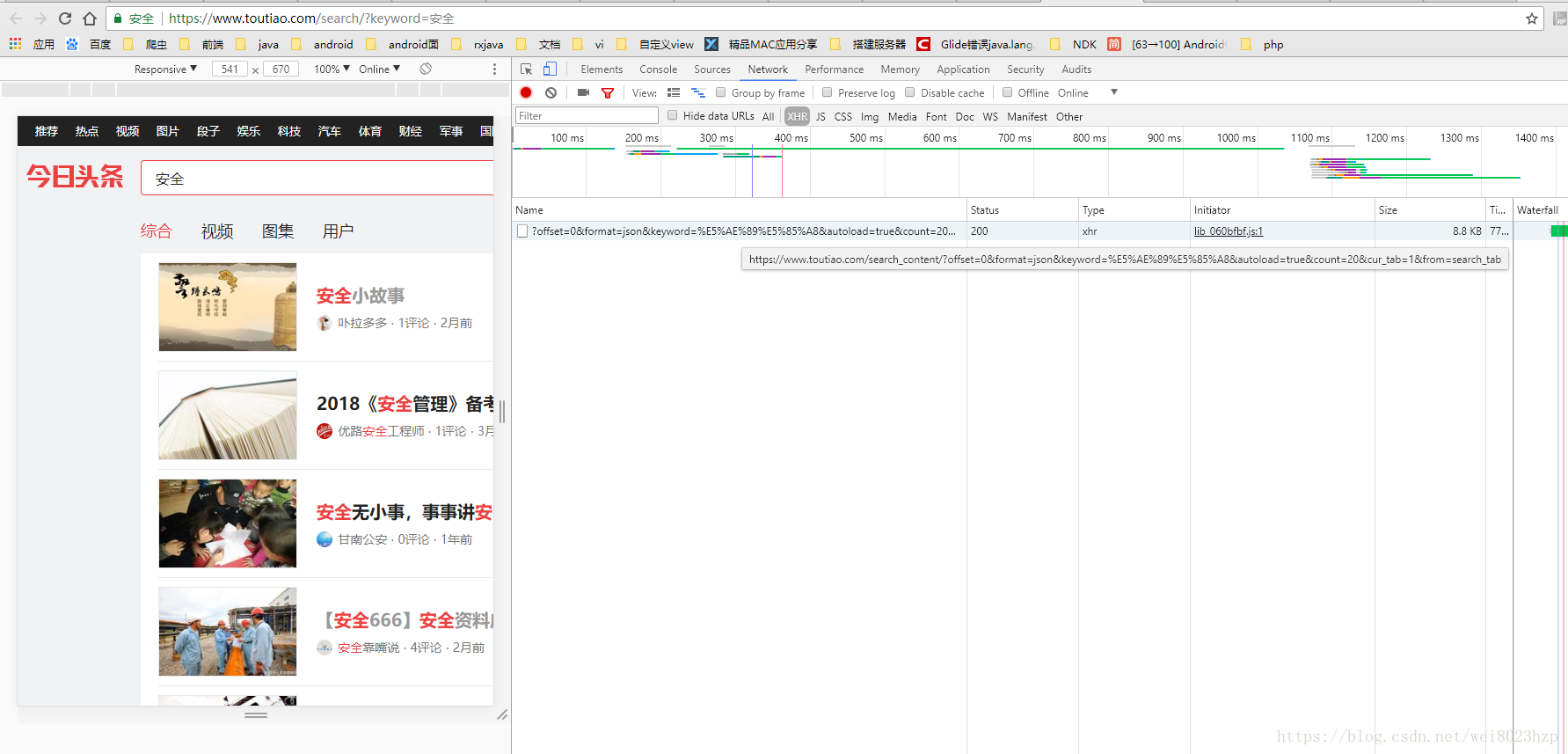Screen dimensions: 1568x754
Task: Bookmark this page with the star icon
Action: [1531, 18]
